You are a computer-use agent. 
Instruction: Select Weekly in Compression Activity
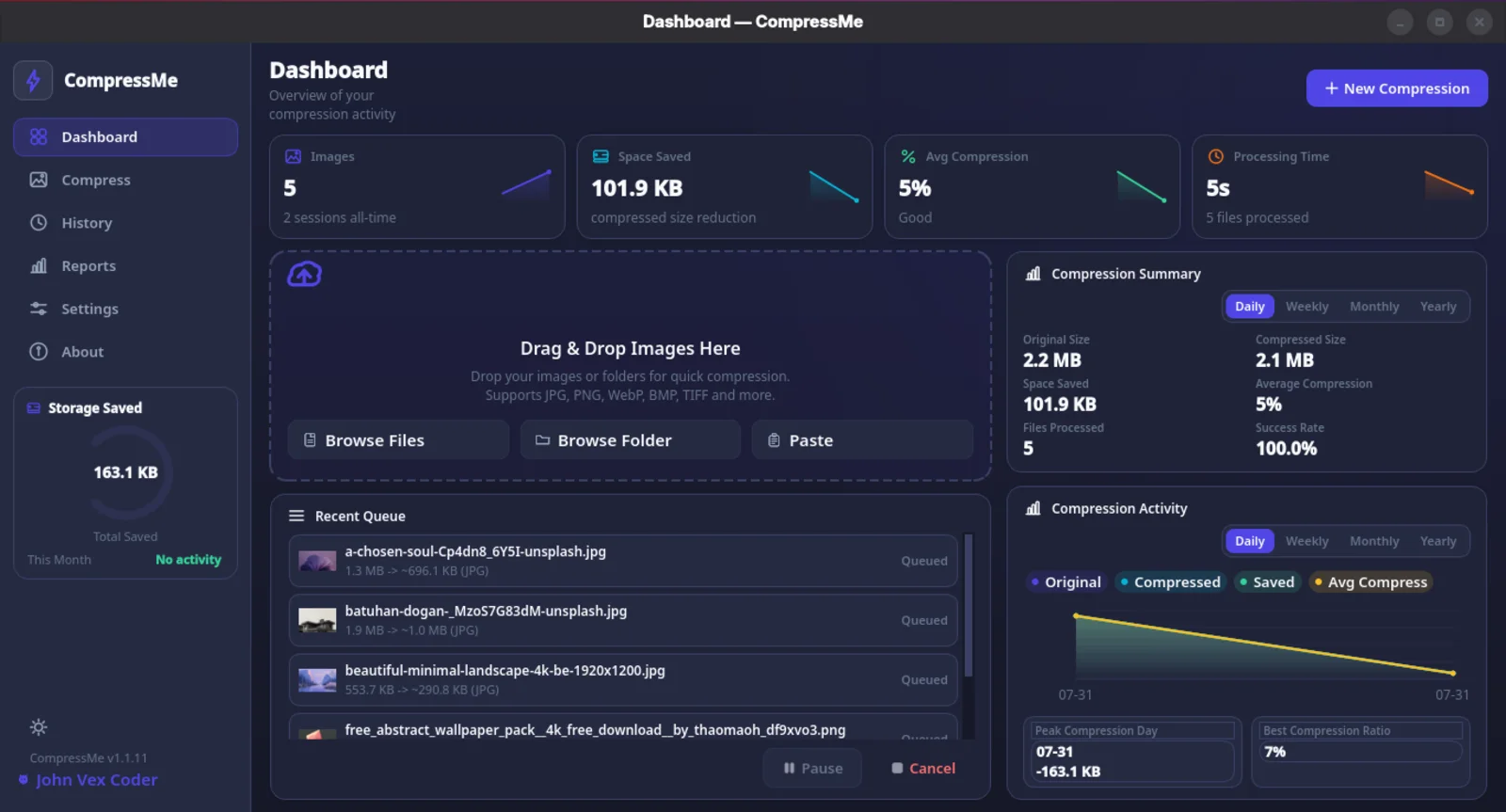(x=1307, y=541)
